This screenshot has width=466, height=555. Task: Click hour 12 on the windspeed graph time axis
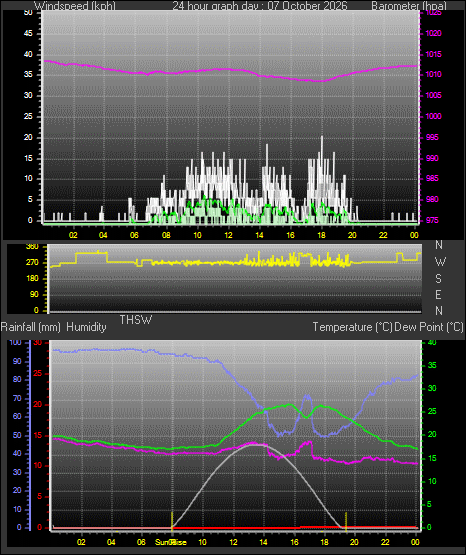228,235
